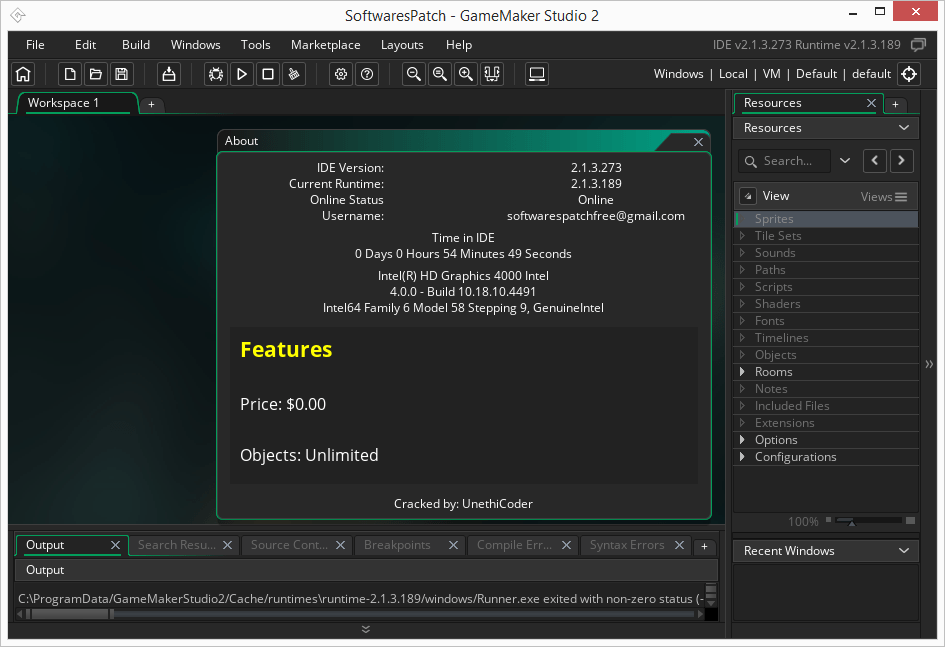Image resolution: width=945 pixels, height=647 pixels.
Task: Select the Windows target platform
Action: [x=678, y=74]
